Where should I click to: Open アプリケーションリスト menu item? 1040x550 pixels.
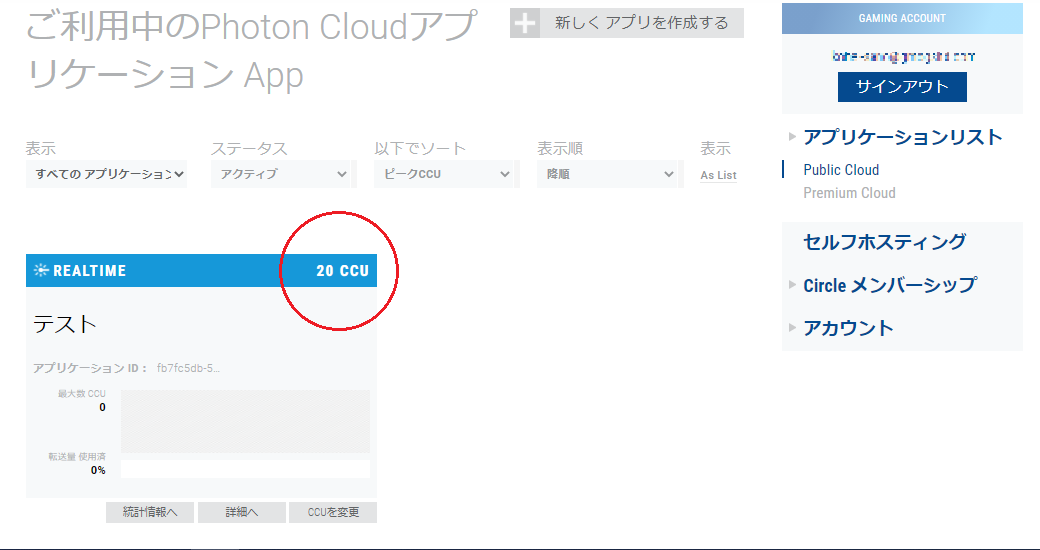[x=903, y=137]
